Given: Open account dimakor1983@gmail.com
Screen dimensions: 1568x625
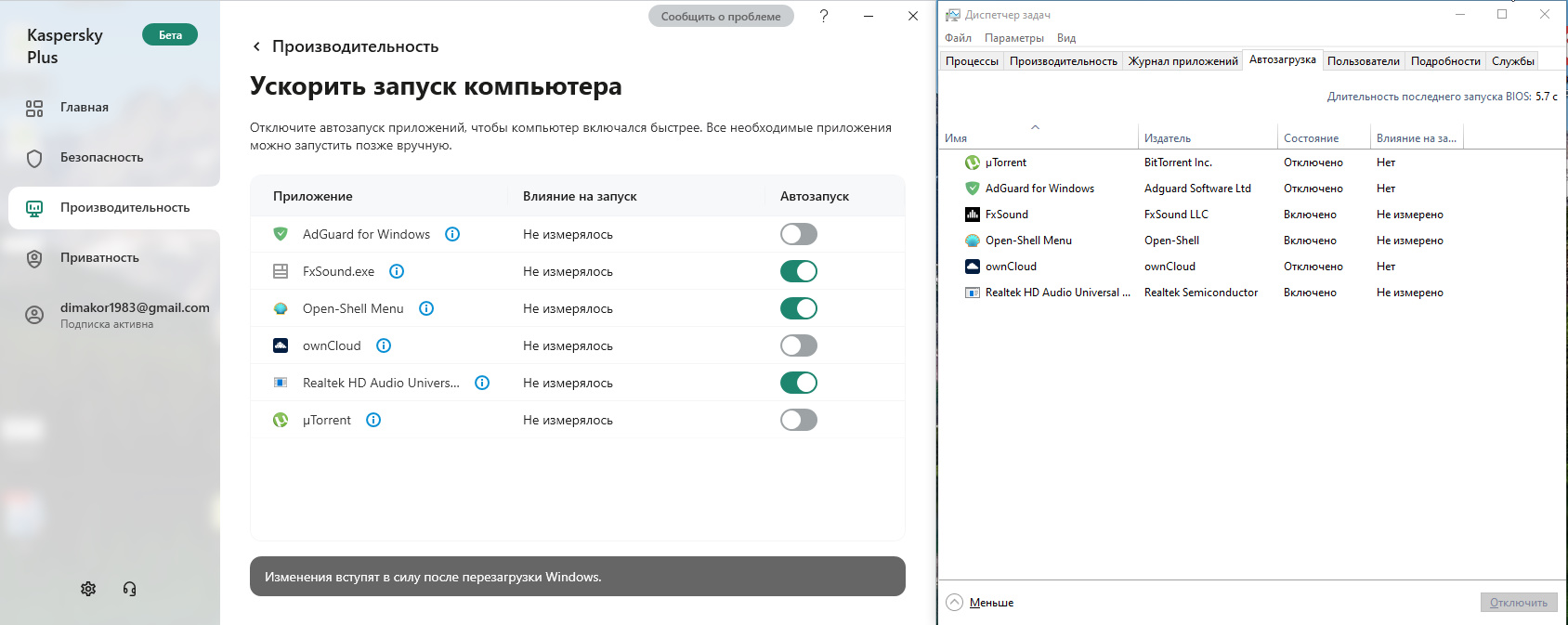Looking at the screenshot, I should [x=135, y=307].
